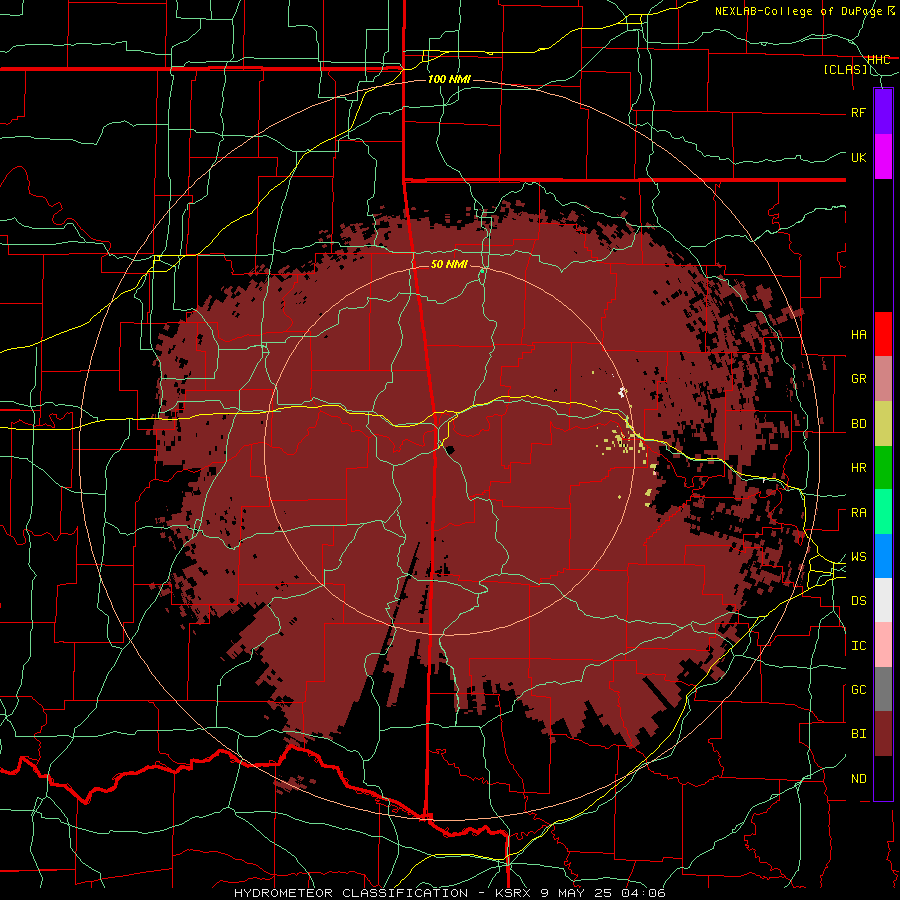900x900 pixels.
Task: Click the GC gray legend color swatch
Action: tap(883, 689)
